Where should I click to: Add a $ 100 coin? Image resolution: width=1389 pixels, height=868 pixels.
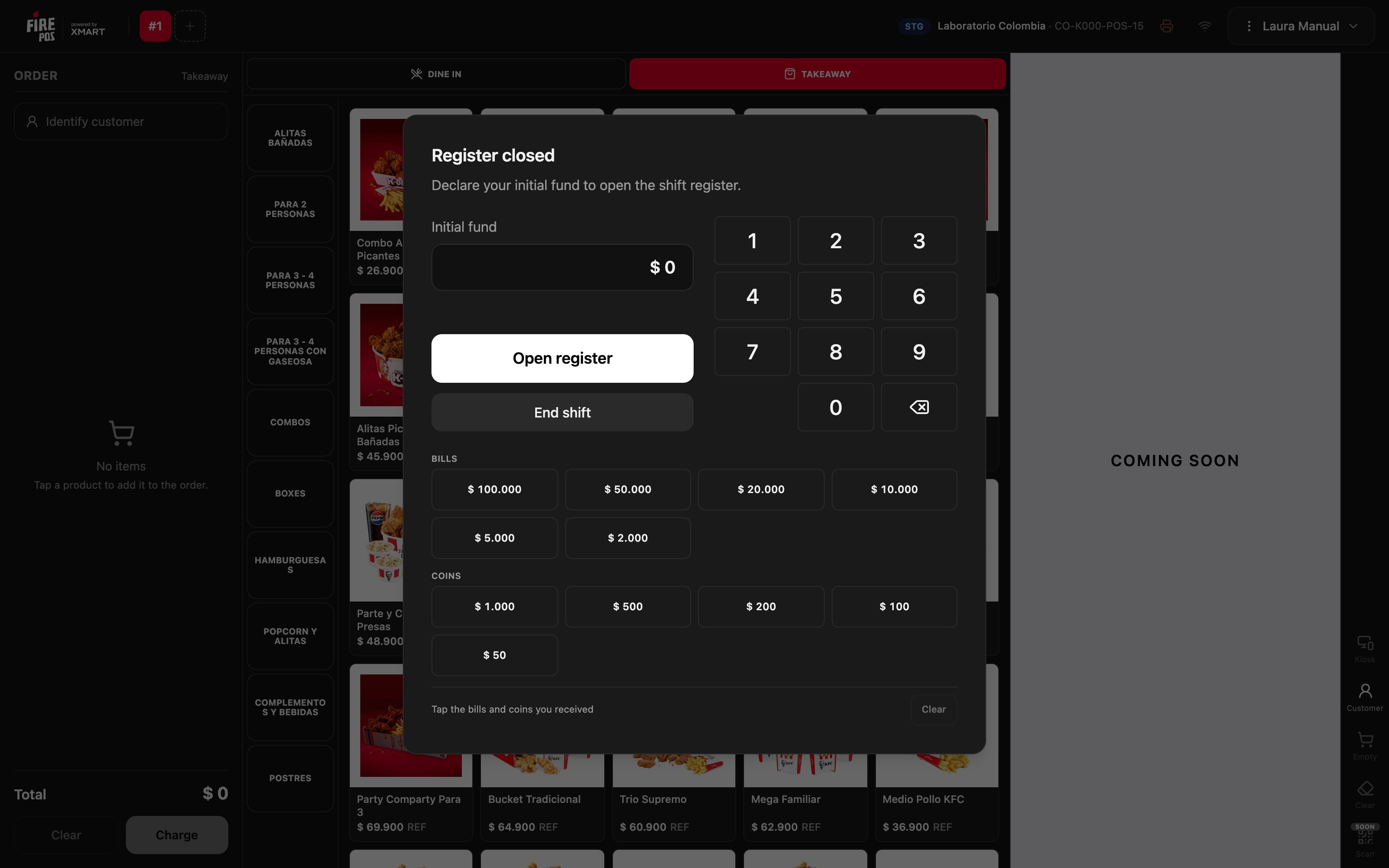tap(894, 607)
